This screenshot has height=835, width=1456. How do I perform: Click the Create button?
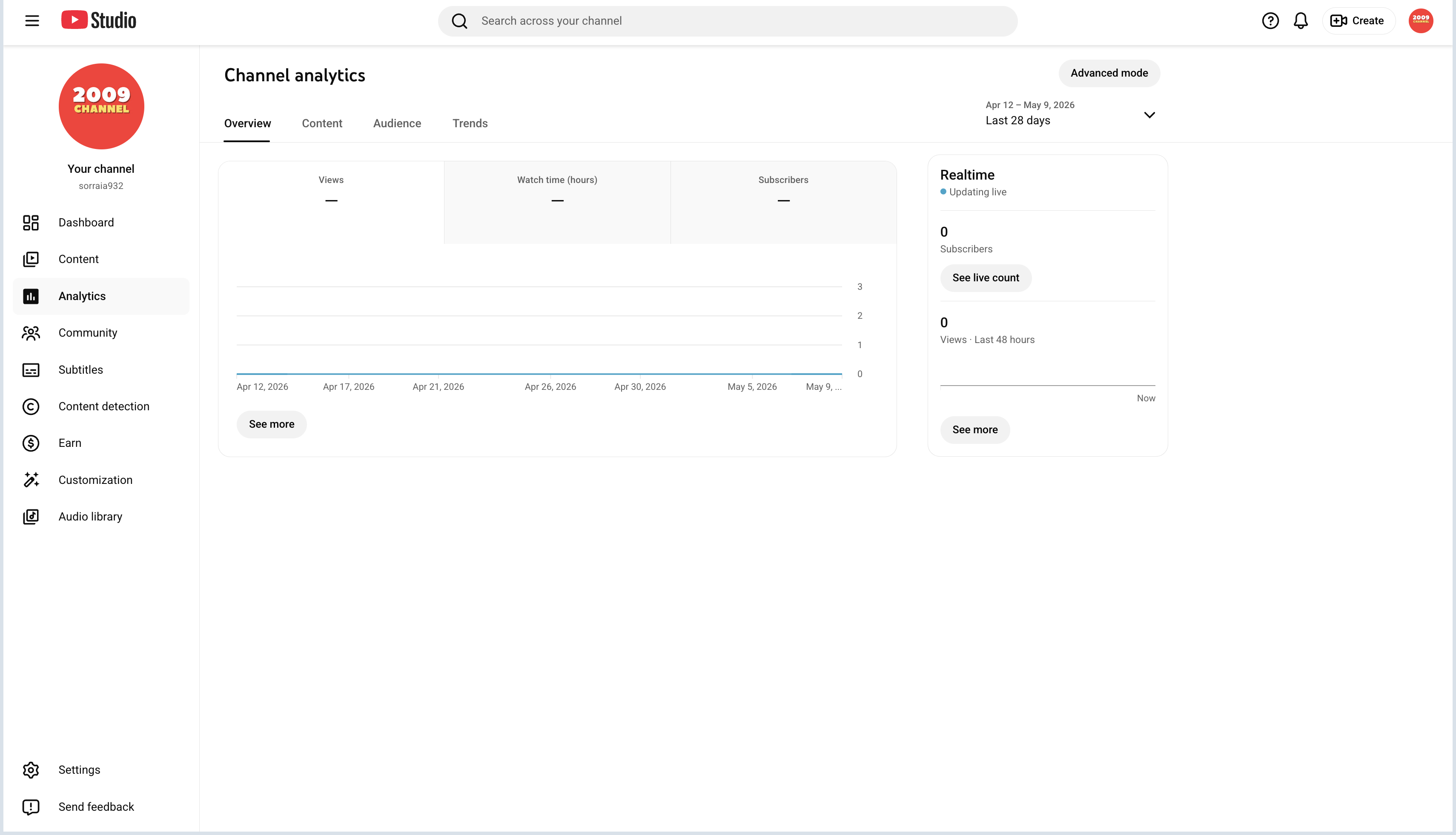1358,21
